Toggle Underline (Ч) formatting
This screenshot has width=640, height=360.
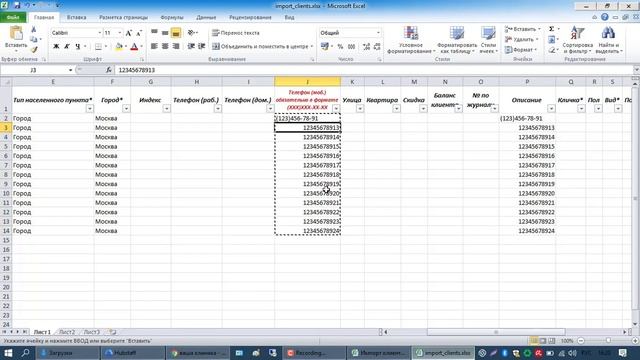point(78,47)
